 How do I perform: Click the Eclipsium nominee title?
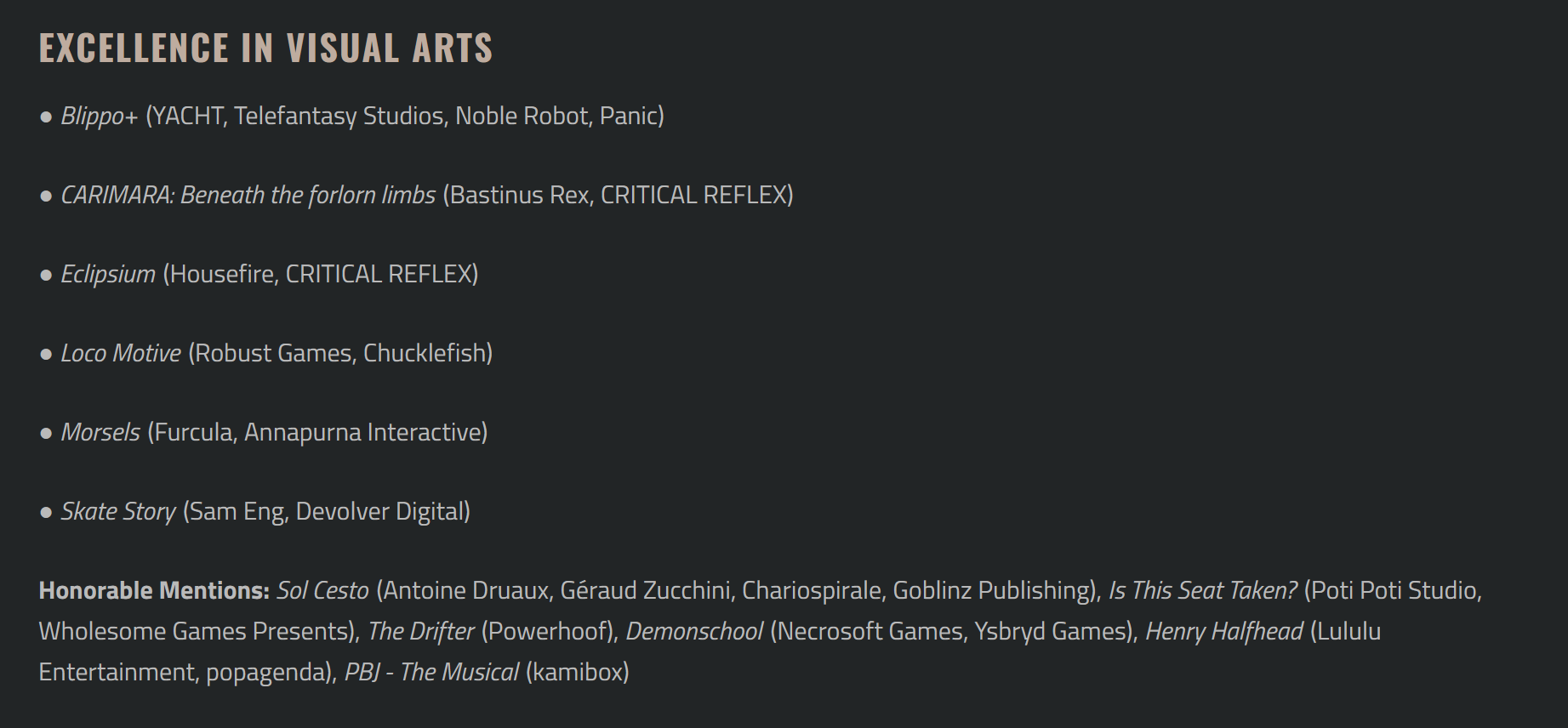(108, 274)
